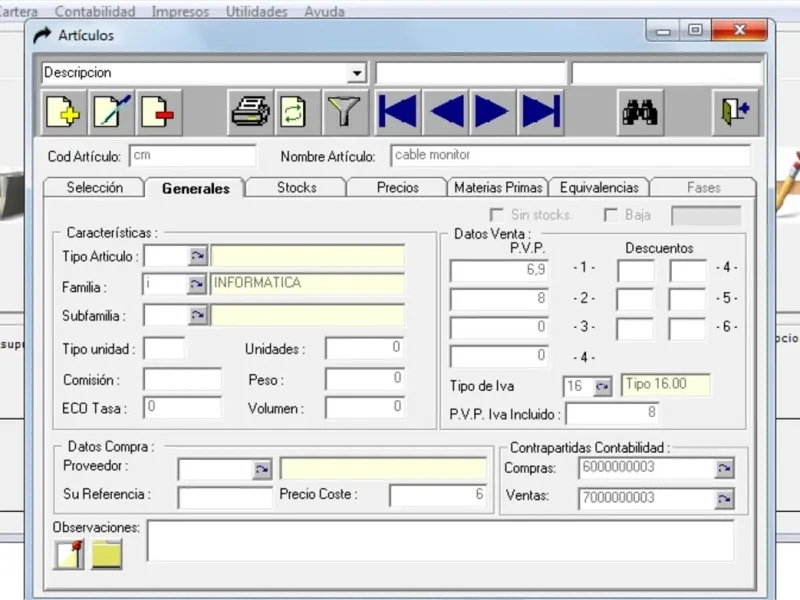The width and height of the screenshot is (800, 600).
Task: Click the yellow folder icon
Action: (x=107, y=555)
